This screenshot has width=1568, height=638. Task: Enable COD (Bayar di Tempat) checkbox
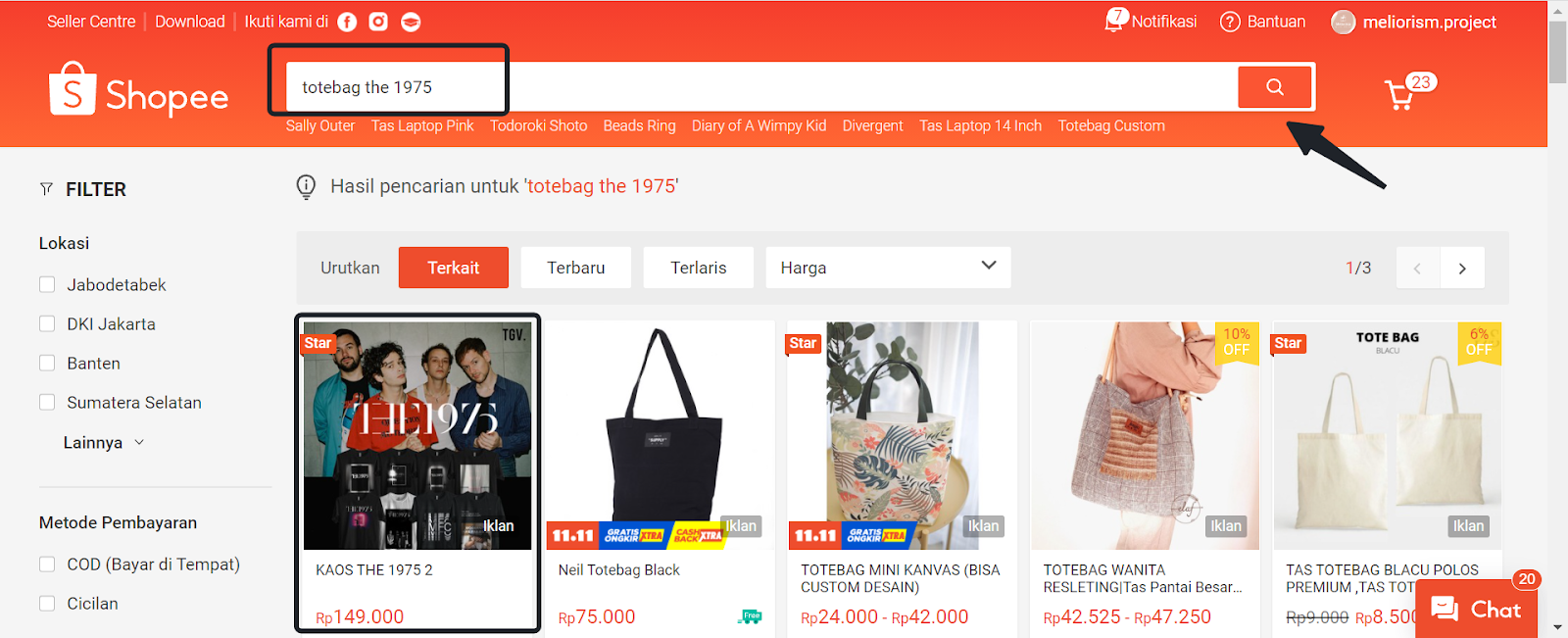[47, 564]
